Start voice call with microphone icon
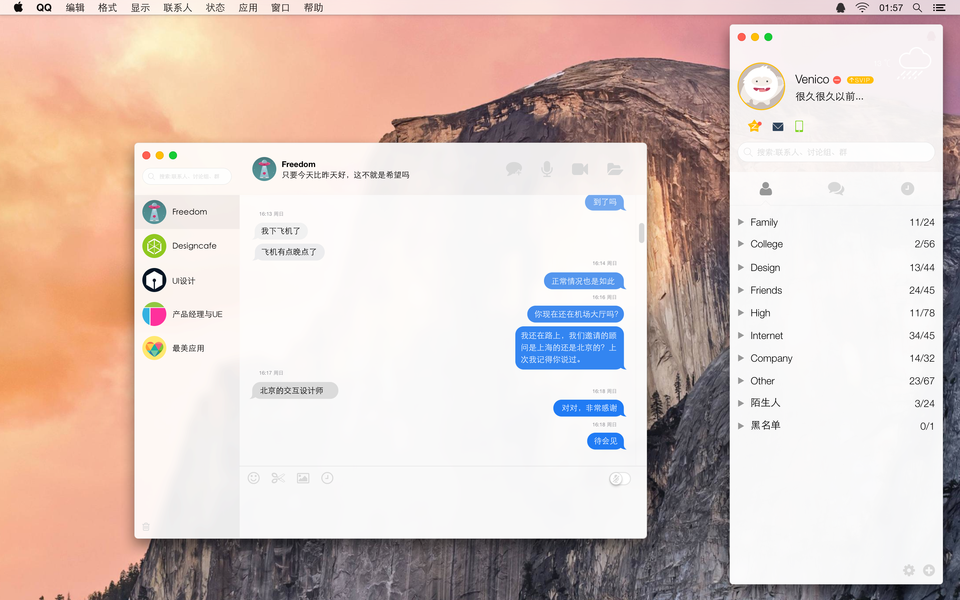Viewport: 960px width, 600px height. pos(547,169)
